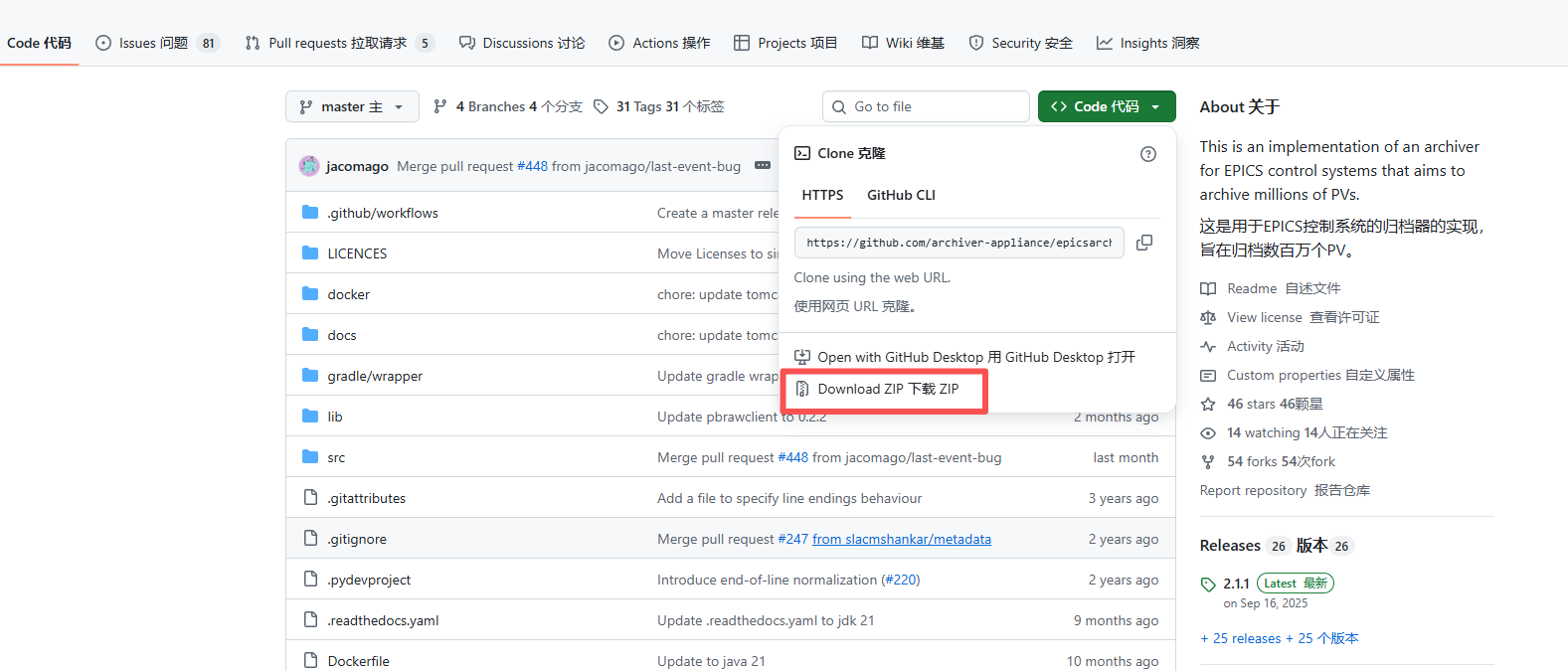Open the Dockerfile file
The width and height of the screenshot is (1568, 671).
pyautogui.click(x=359, y=661)
